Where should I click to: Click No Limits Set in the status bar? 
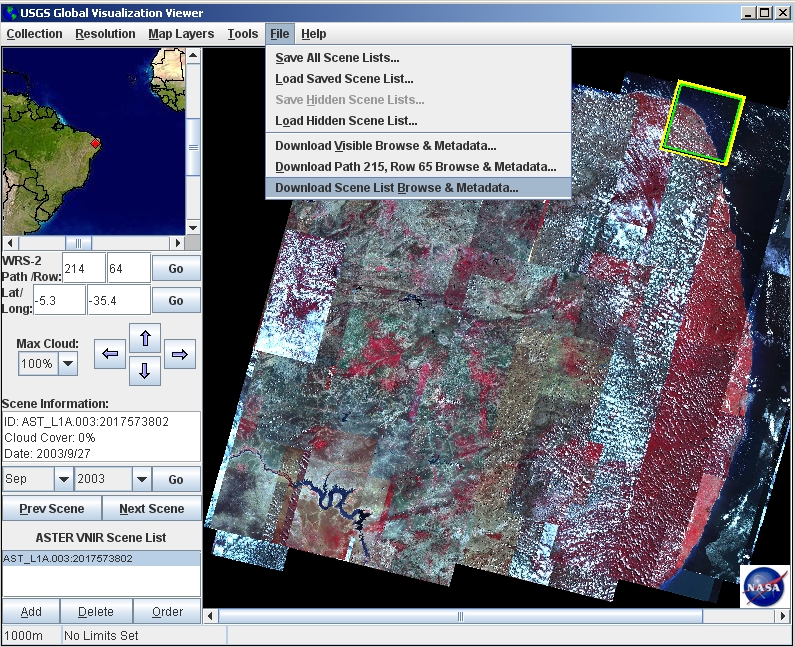101,635
